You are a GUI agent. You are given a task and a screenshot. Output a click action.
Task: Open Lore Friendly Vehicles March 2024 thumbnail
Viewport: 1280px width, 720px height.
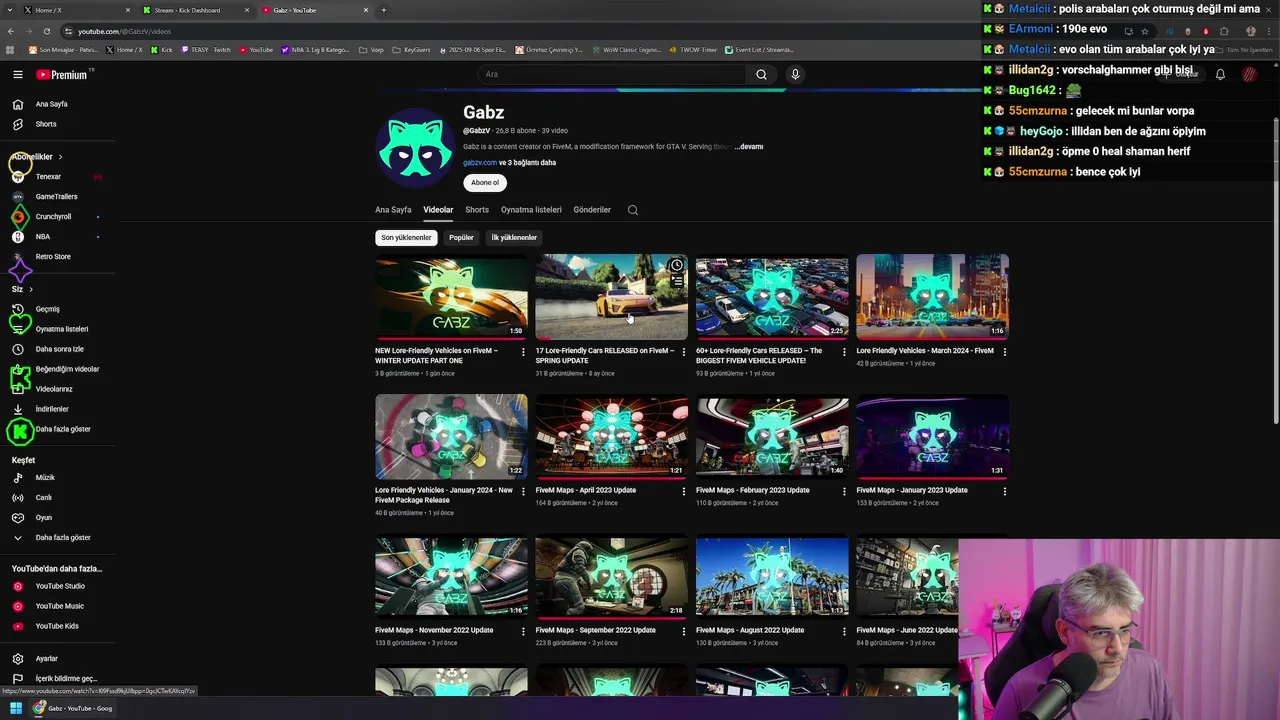pos(932,297)
